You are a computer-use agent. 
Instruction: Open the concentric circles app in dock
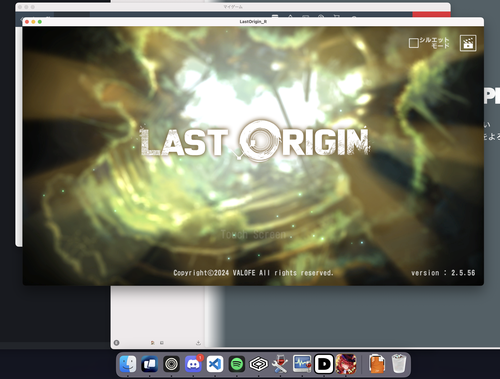[172, 364]
